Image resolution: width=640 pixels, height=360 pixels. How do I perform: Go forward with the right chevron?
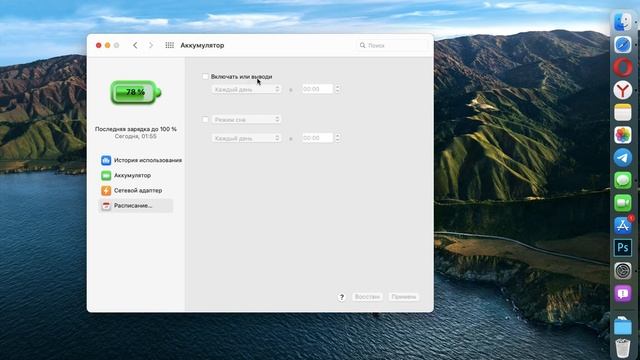[151, 45]
